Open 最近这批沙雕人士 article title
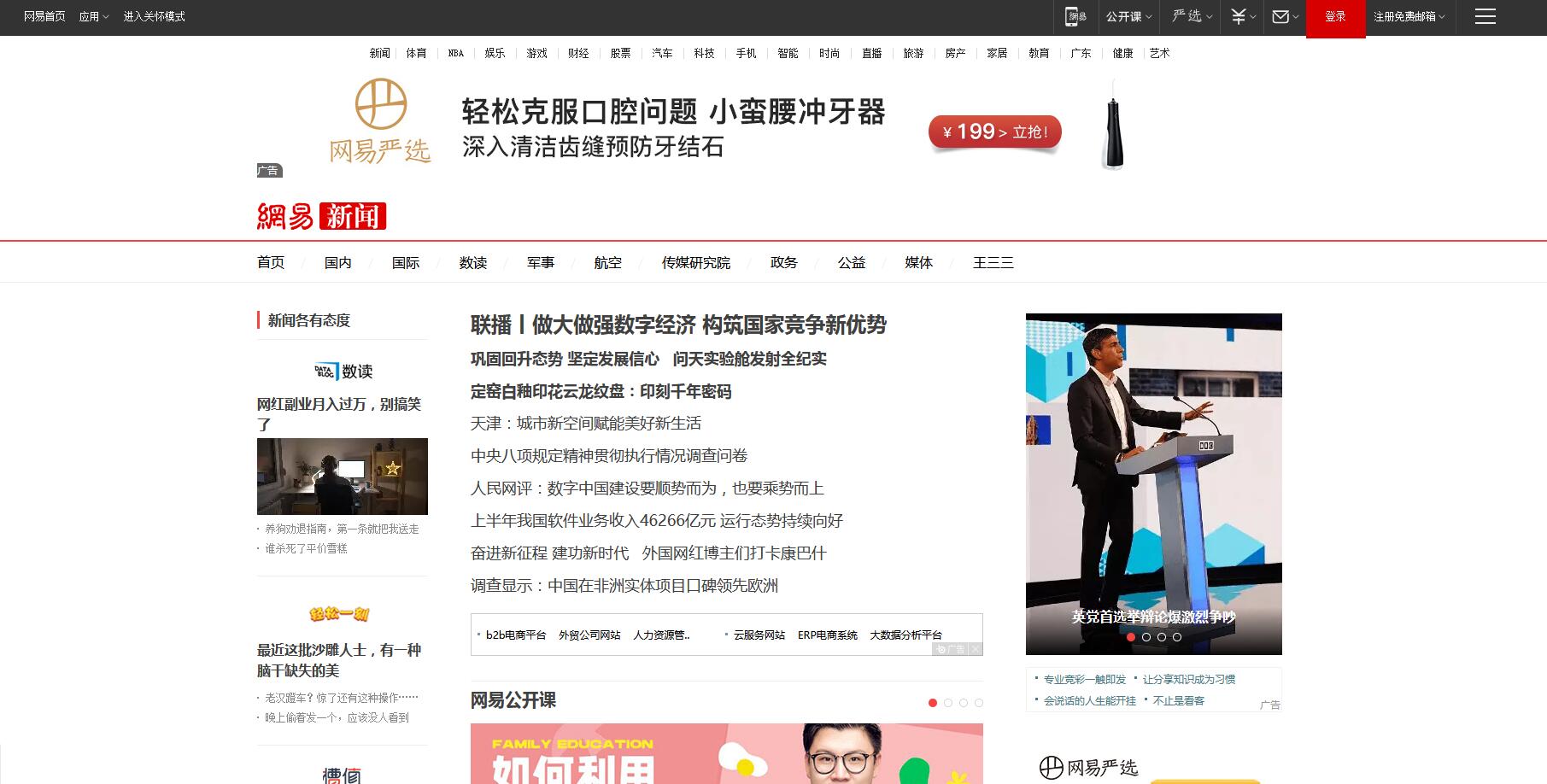1547x784 pixels. [x=339, y=660]
